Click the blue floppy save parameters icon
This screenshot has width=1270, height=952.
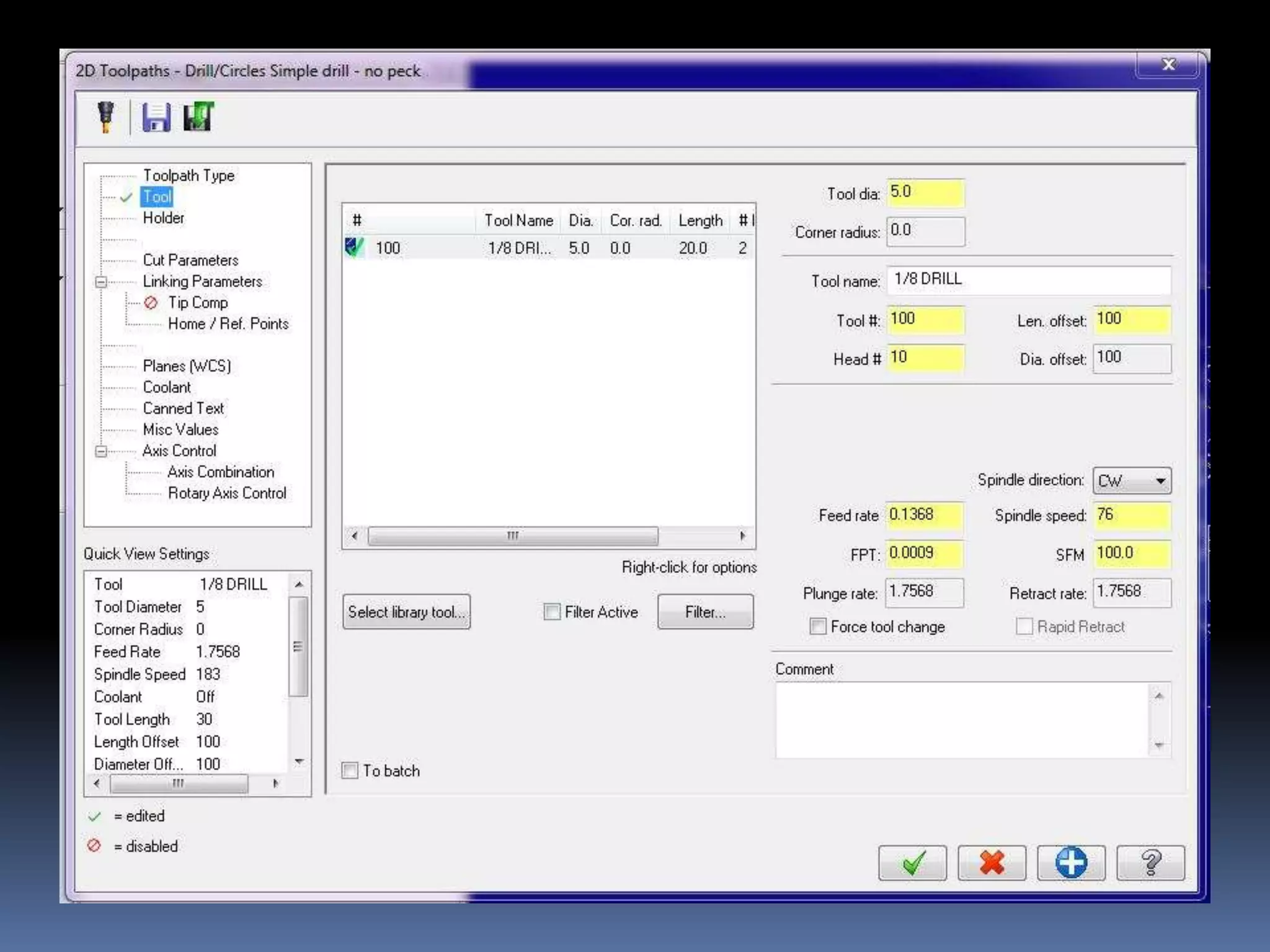[156, 117]
